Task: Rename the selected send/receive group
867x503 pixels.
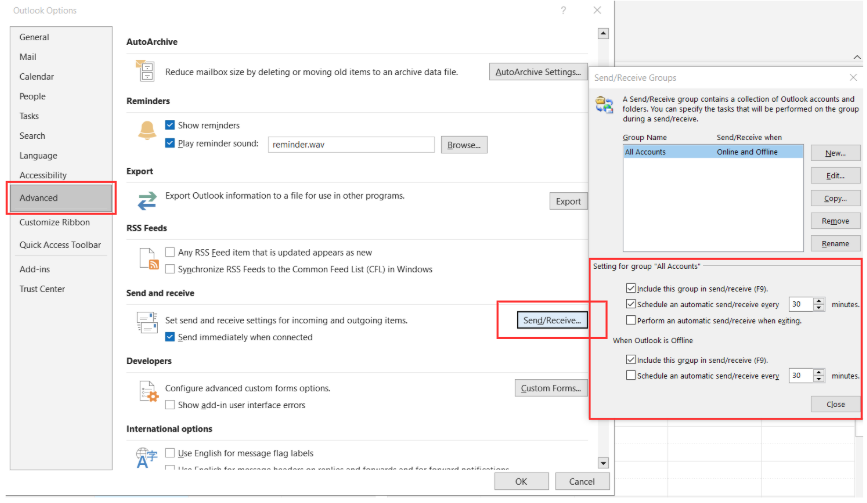Action: click(835, 243)
